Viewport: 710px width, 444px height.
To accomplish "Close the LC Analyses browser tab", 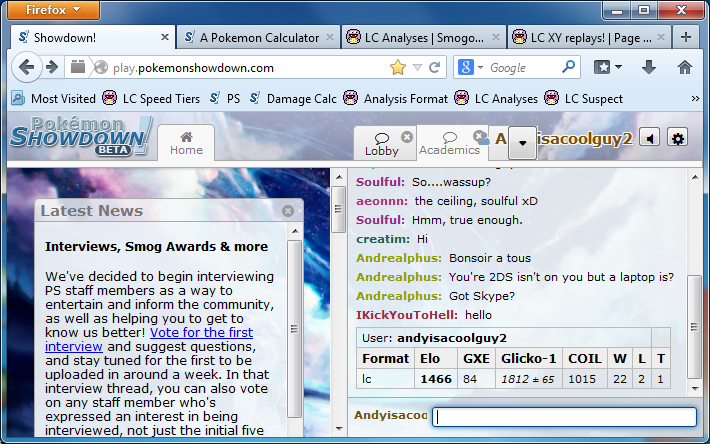I will click(496, 37).
